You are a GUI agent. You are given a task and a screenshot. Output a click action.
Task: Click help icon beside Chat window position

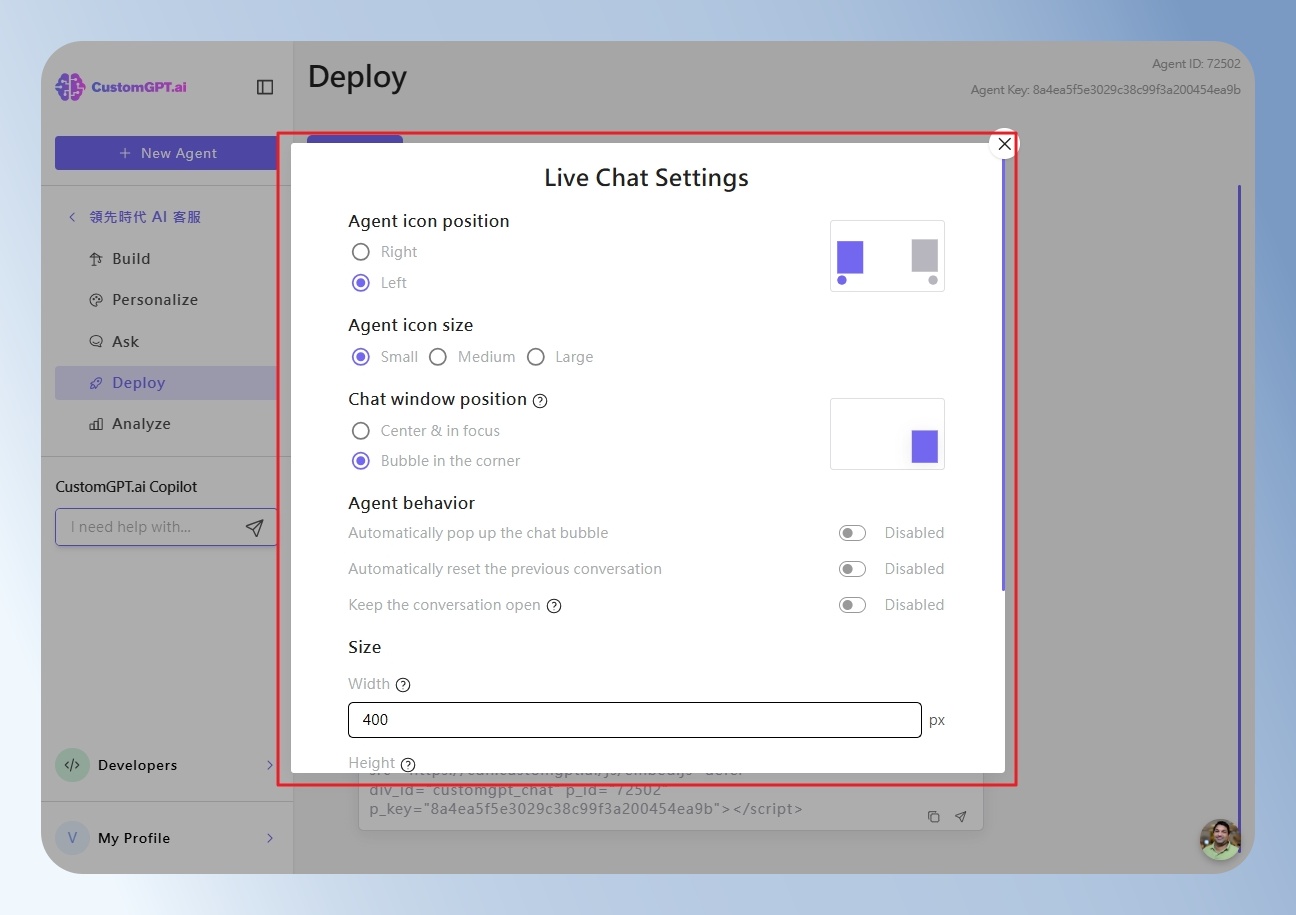(x=540, y=400)
